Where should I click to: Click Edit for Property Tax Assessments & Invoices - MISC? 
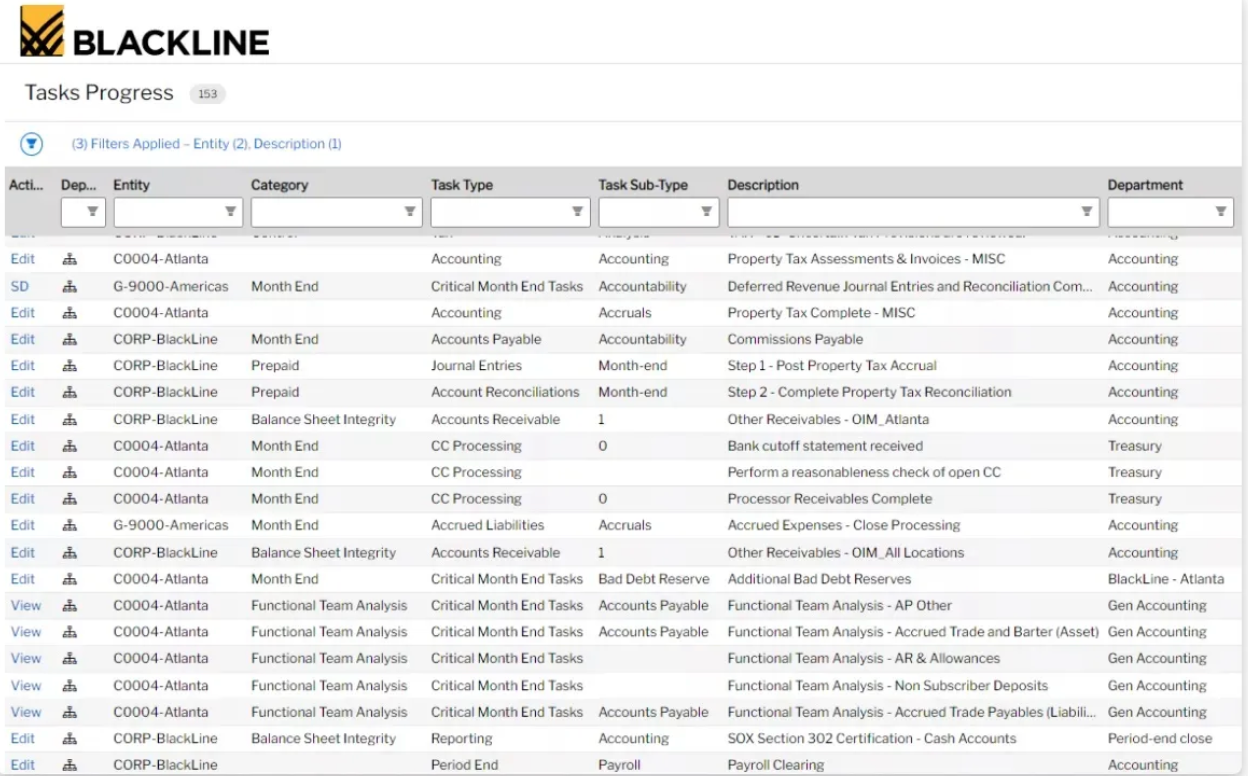(22, 259)
